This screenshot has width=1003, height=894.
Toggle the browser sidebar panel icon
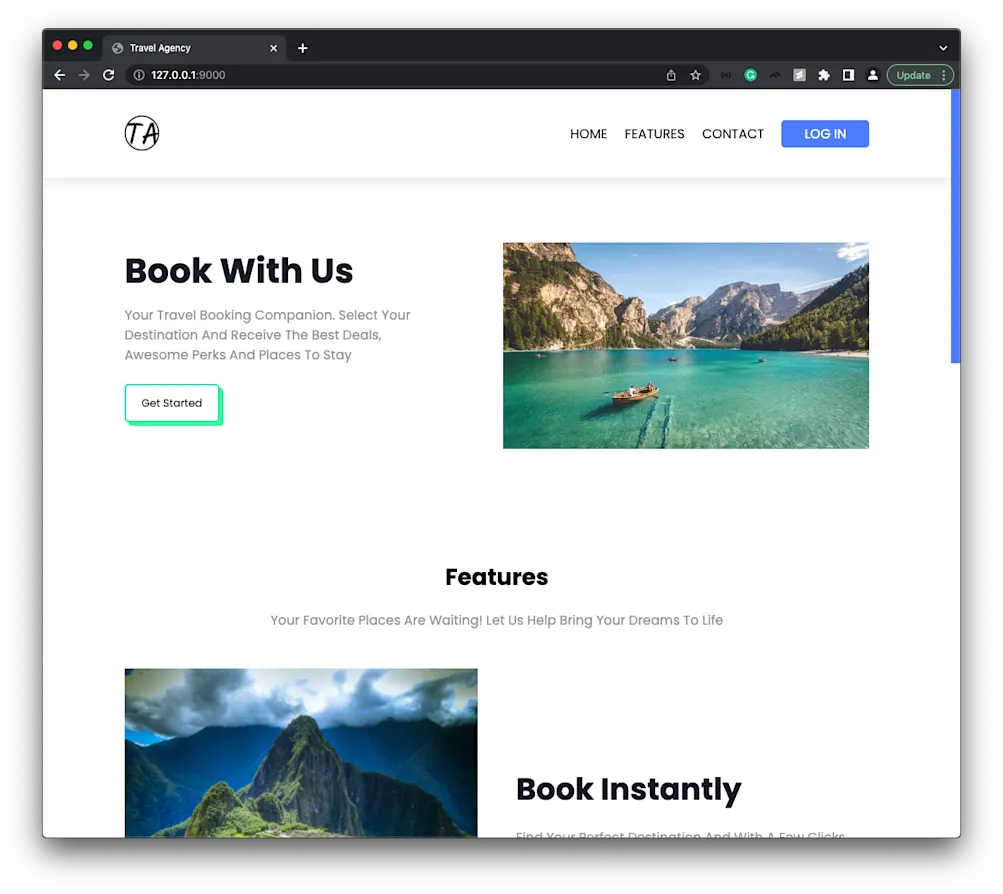847,74
